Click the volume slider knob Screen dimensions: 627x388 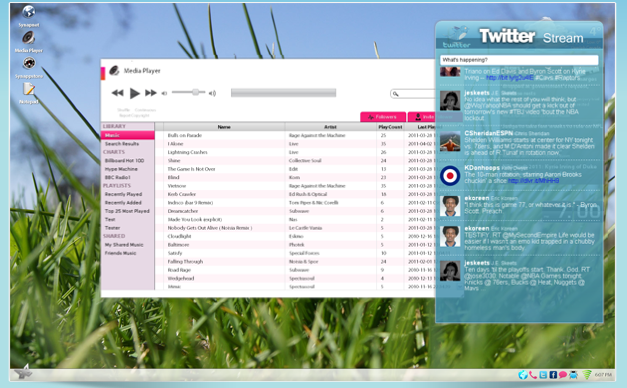click(x=196, y=92)
